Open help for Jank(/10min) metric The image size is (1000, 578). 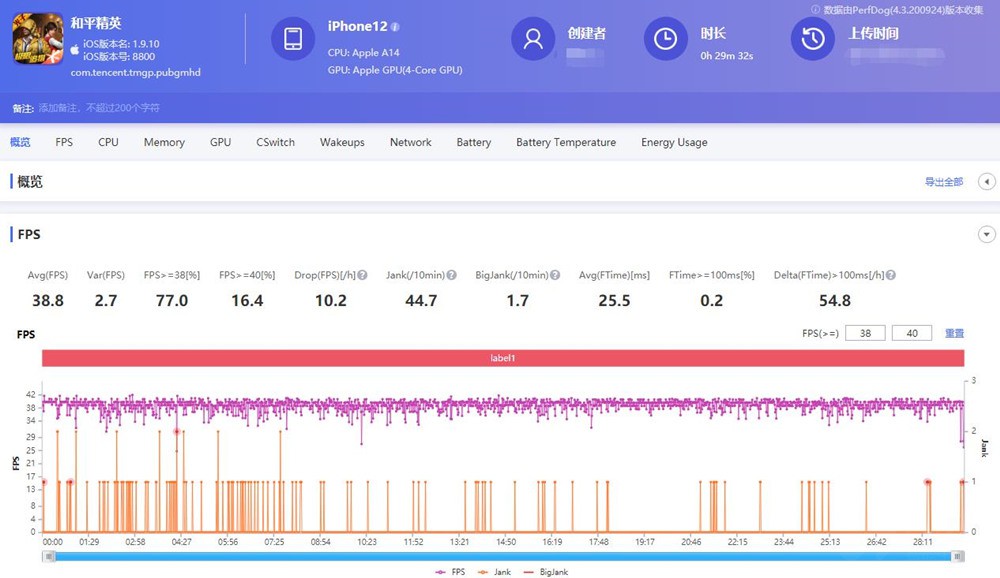(452, 275)
